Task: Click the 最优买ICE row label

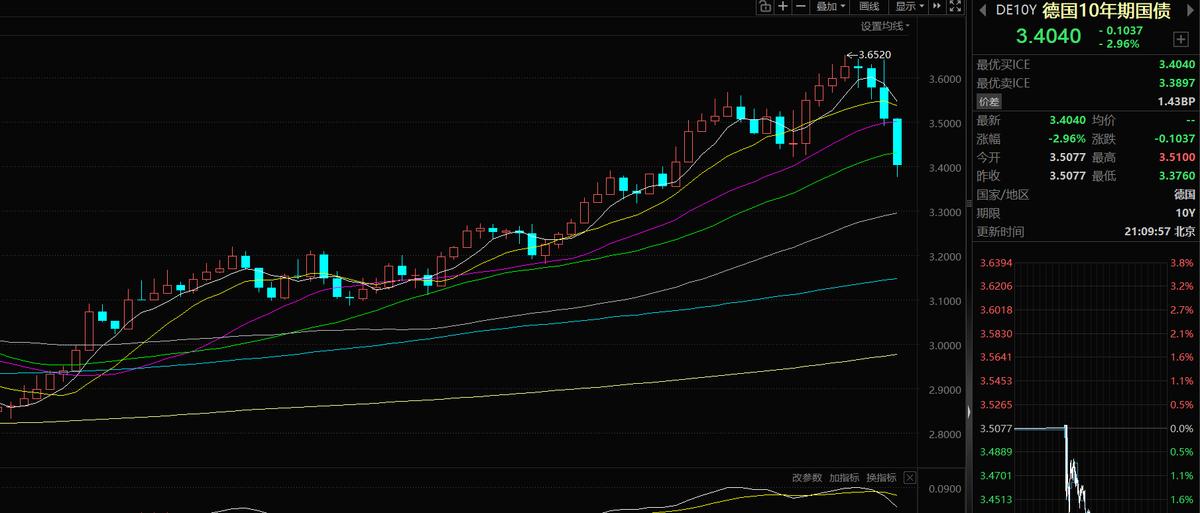Action: (x=1003, y=64)
